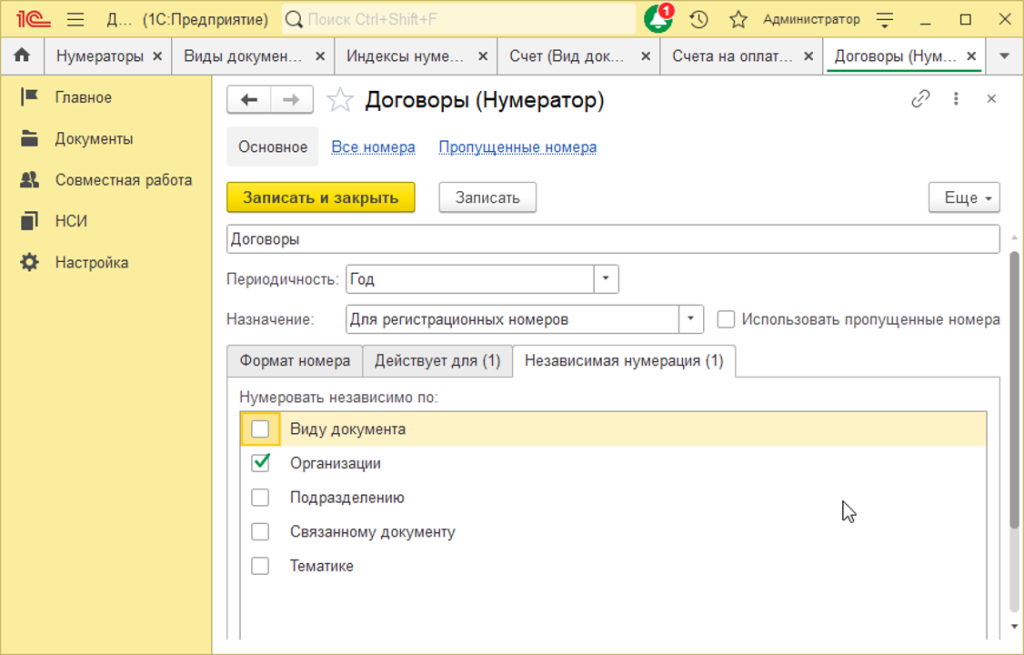Navigate back with left arrow button
This screenshot has height=655, width=1024.
tap(250, 99)
